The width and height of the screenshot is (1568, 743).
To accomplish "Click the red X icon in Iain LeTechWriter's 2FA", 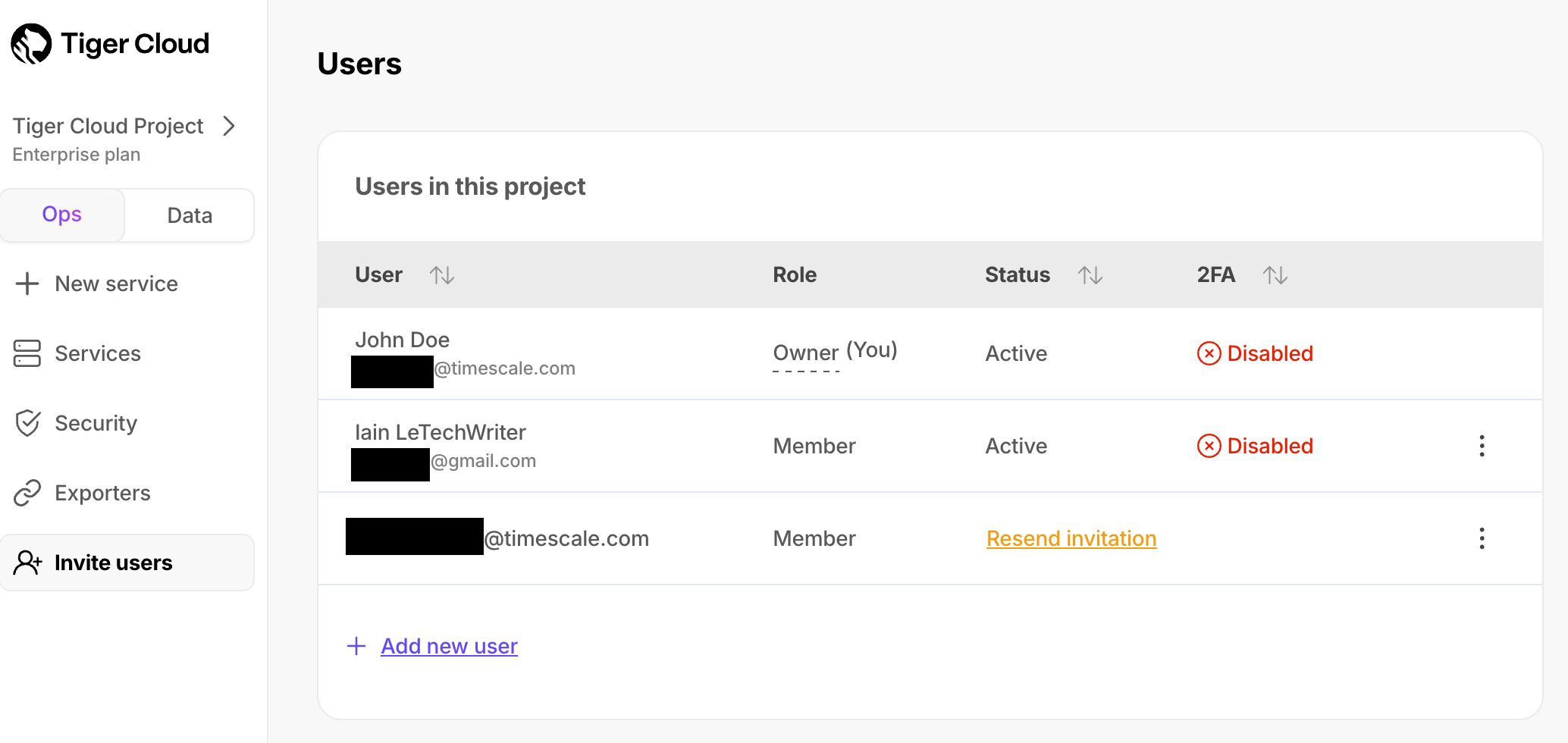I will (1209, 446).
